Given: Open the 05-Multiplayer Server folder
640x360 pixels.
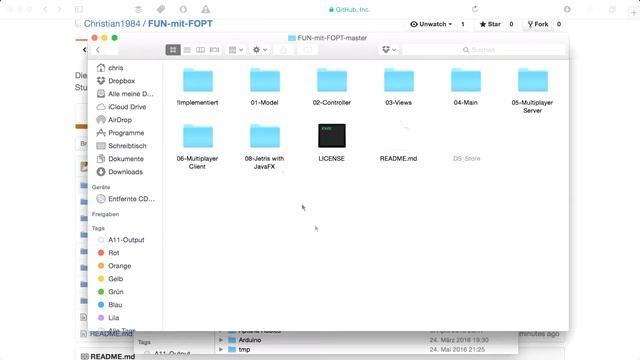Looking at the screenshot, I should pyautogui.click(x=533, y=80).
